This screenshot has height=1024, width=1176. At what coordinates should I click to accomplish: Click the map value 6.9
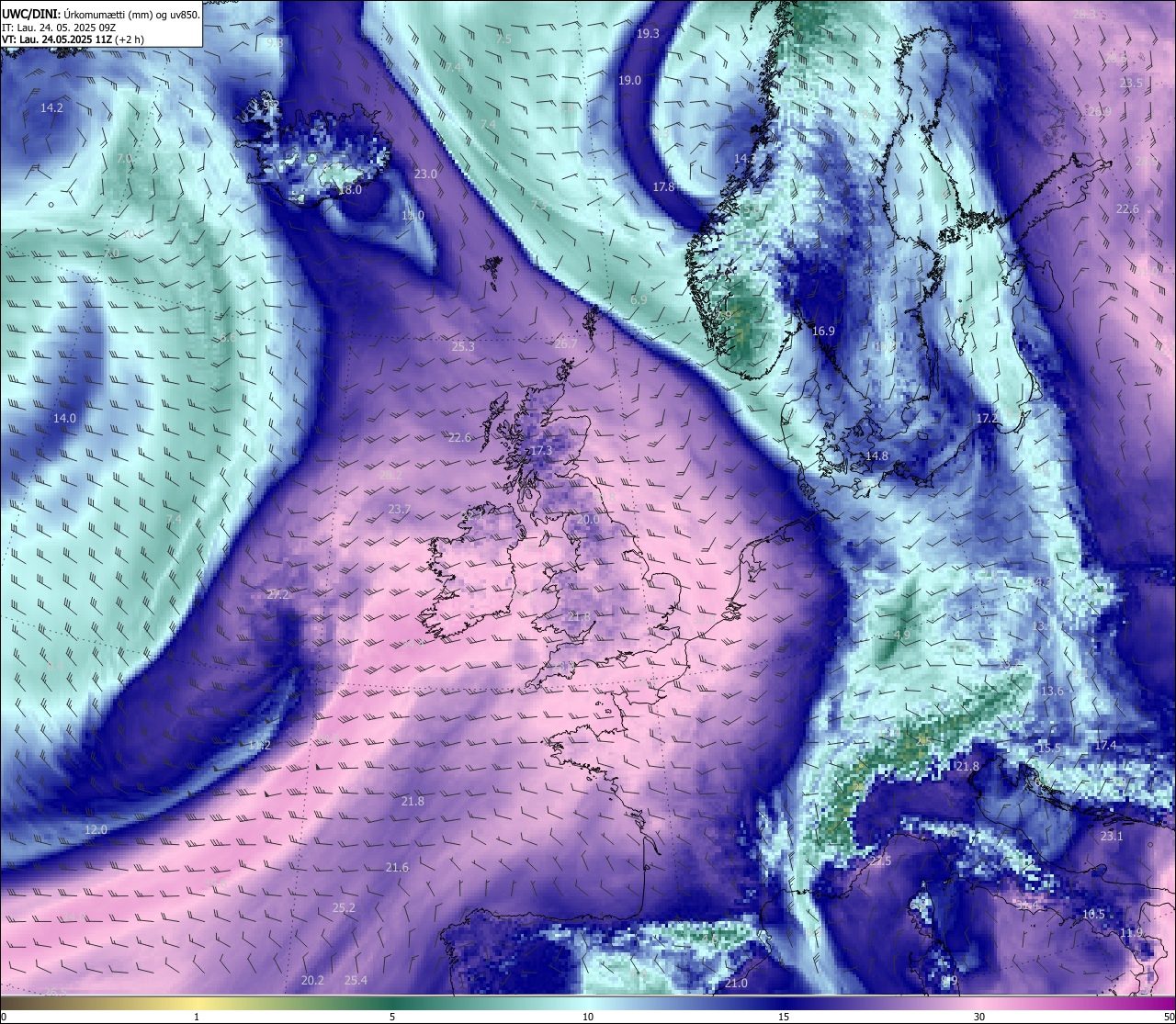point(639,299)
